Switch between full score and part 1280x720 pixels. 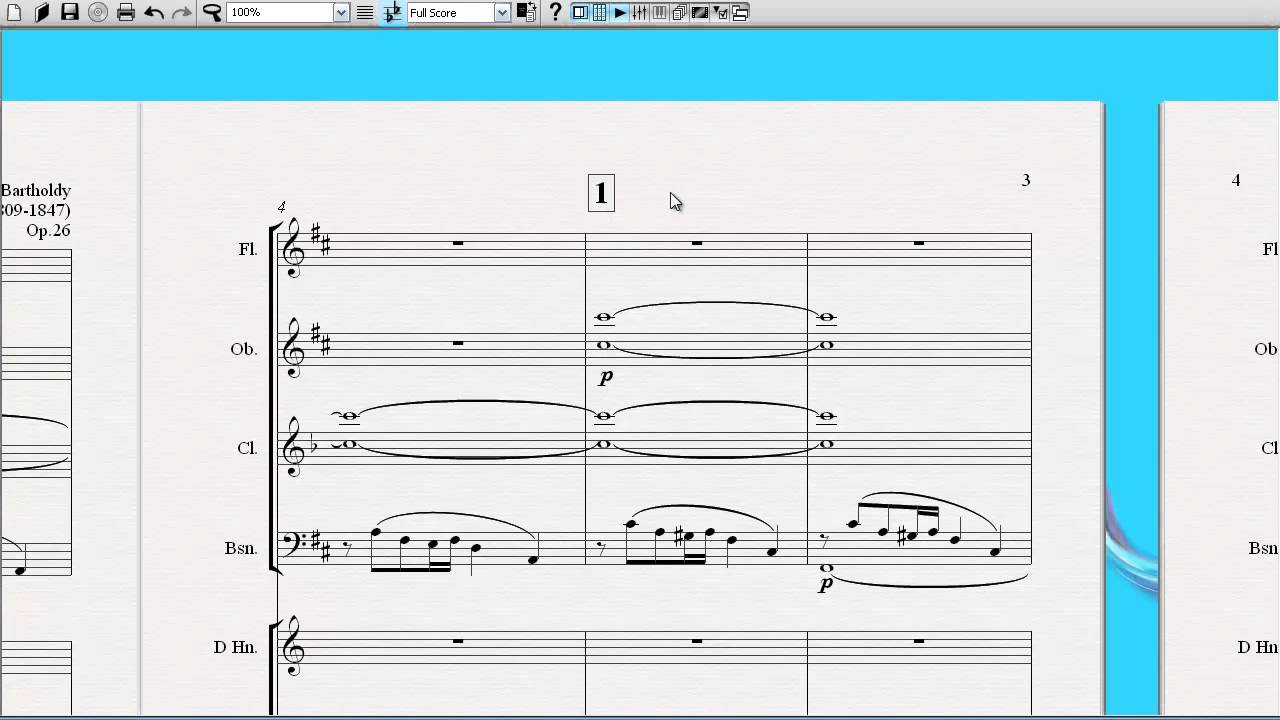(x=527, y=12)
